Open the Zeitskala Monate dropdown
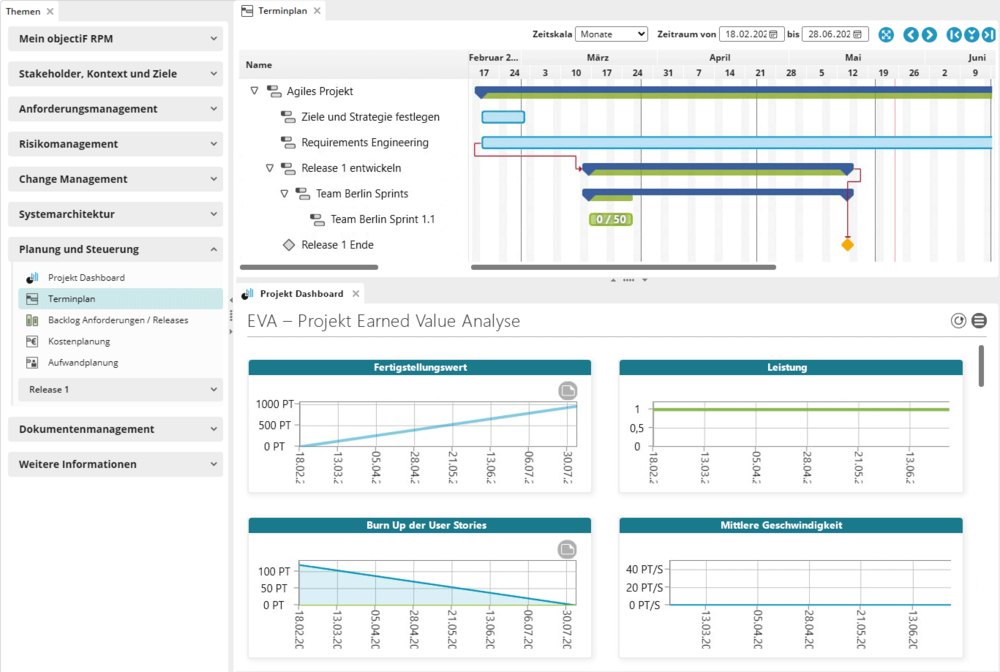 (x=612, y=34)
